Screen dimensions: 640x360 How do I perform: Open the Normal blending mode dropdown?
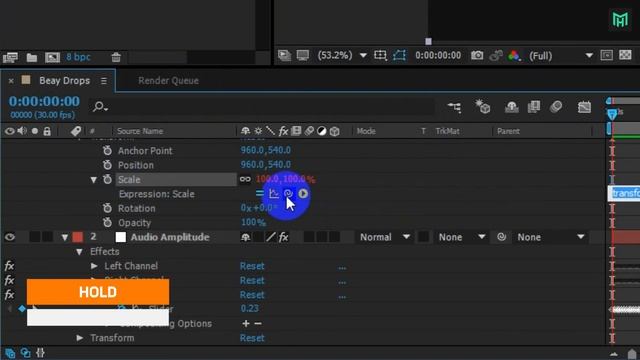click(x=384, y=237)
